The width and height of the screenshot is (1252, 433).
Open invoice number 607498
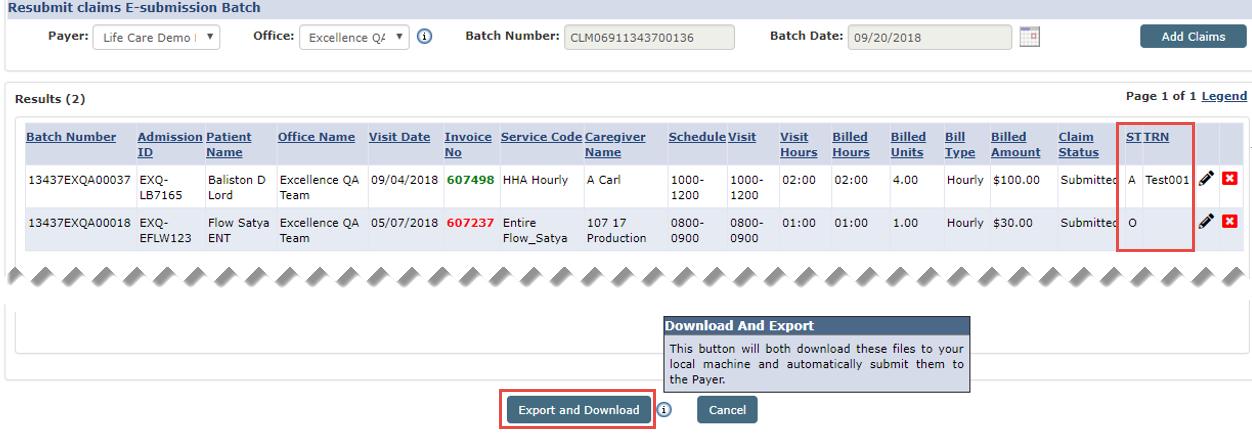coord(469,180)
